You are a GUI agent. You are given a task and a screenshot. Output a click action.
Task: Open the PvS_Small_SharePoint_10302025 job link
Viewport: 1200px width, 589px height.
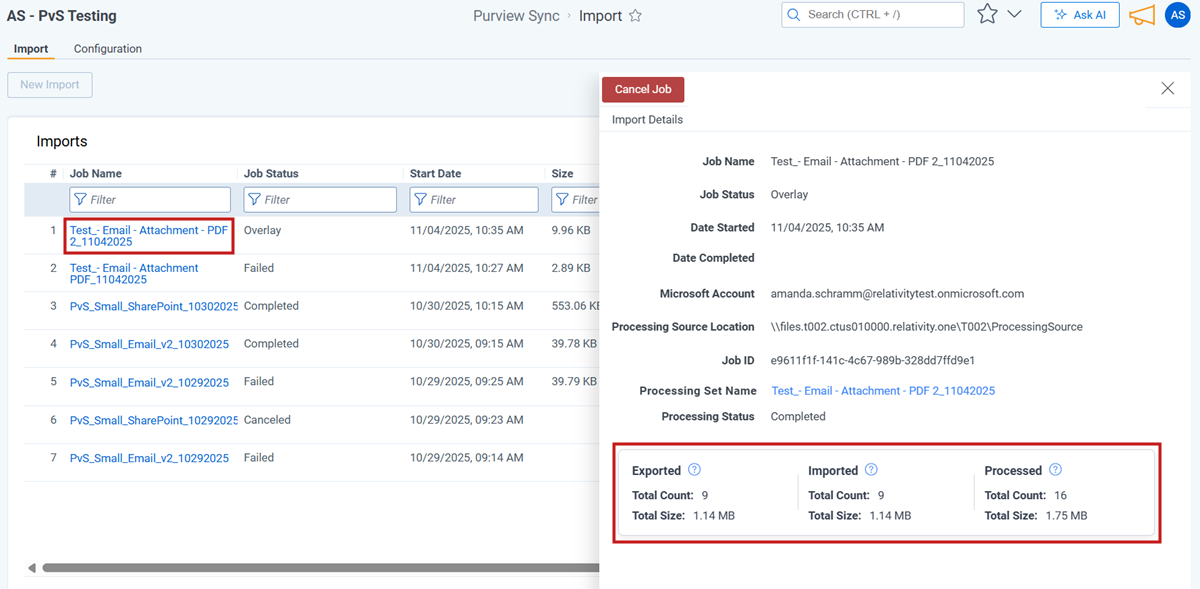(154, 306)
